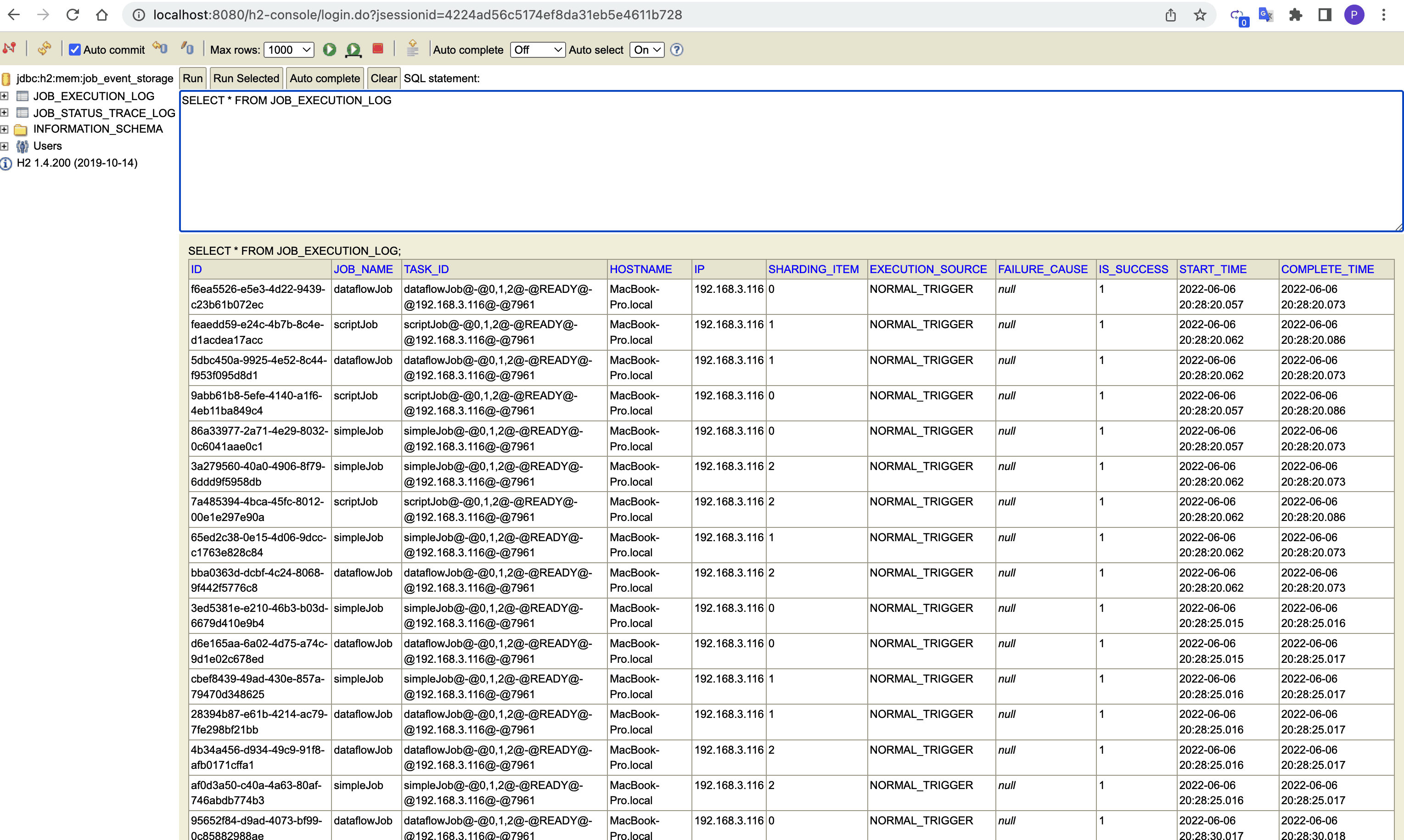Open the Command History icon
Viewport: 1404px width, 840px height.
[x=413, y=49]
